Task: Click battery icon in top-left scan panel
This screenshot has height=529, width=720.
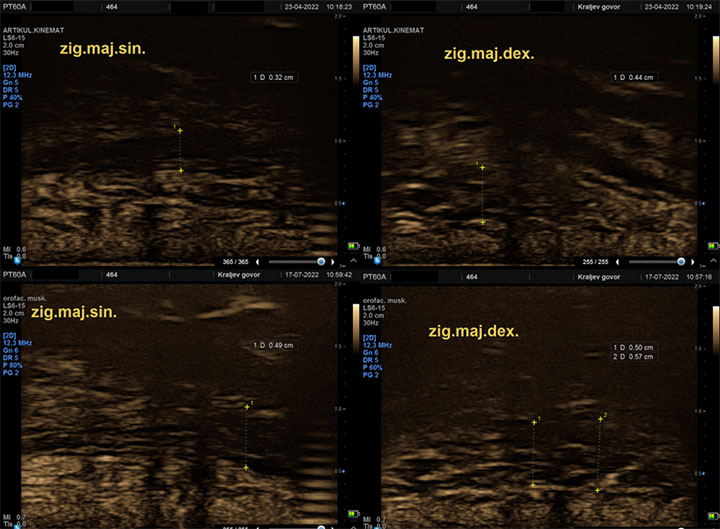Action: (352, 246)
